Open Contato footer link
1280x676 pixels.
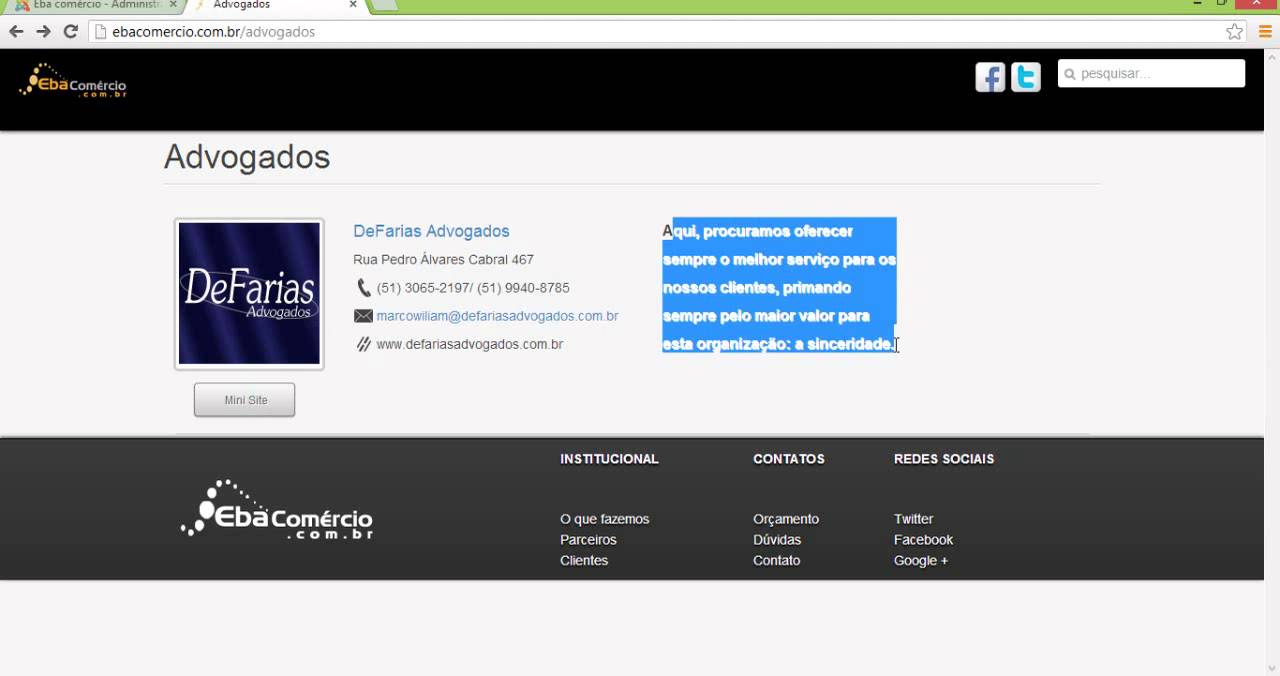pos(776,561)
